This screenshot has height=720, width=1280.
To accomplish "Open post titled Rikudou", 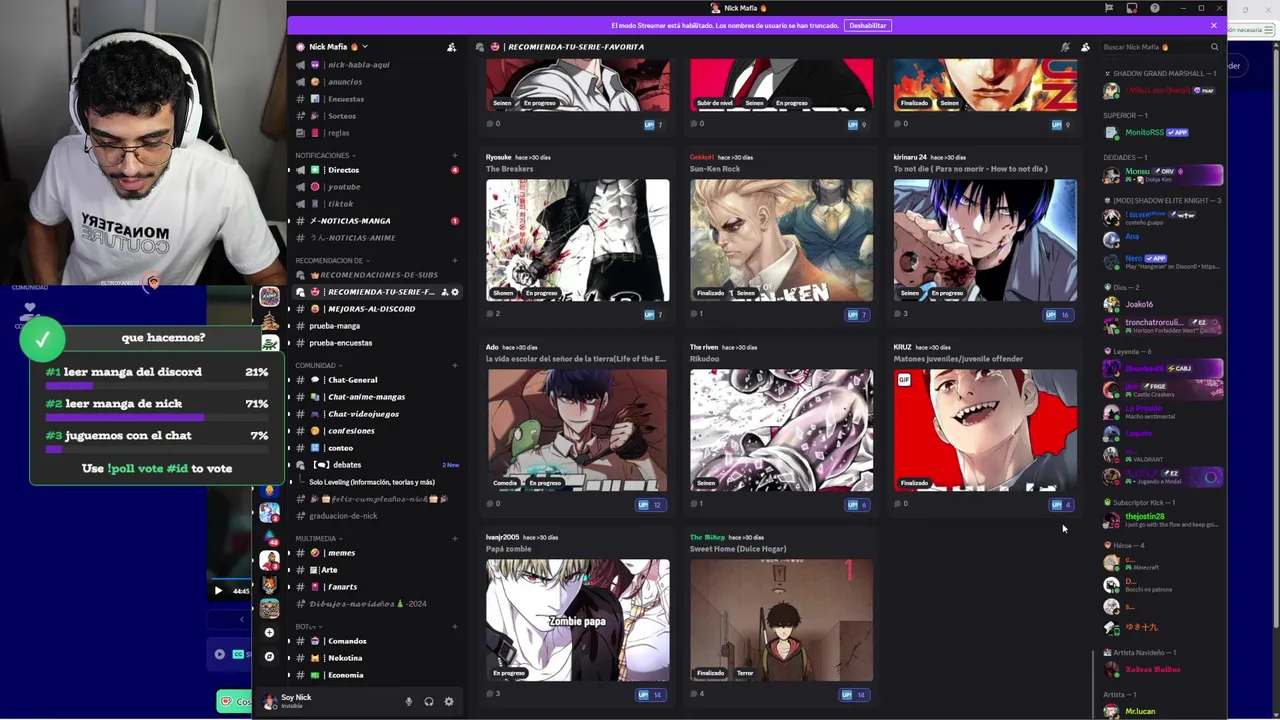I will (x=705, y=359).
